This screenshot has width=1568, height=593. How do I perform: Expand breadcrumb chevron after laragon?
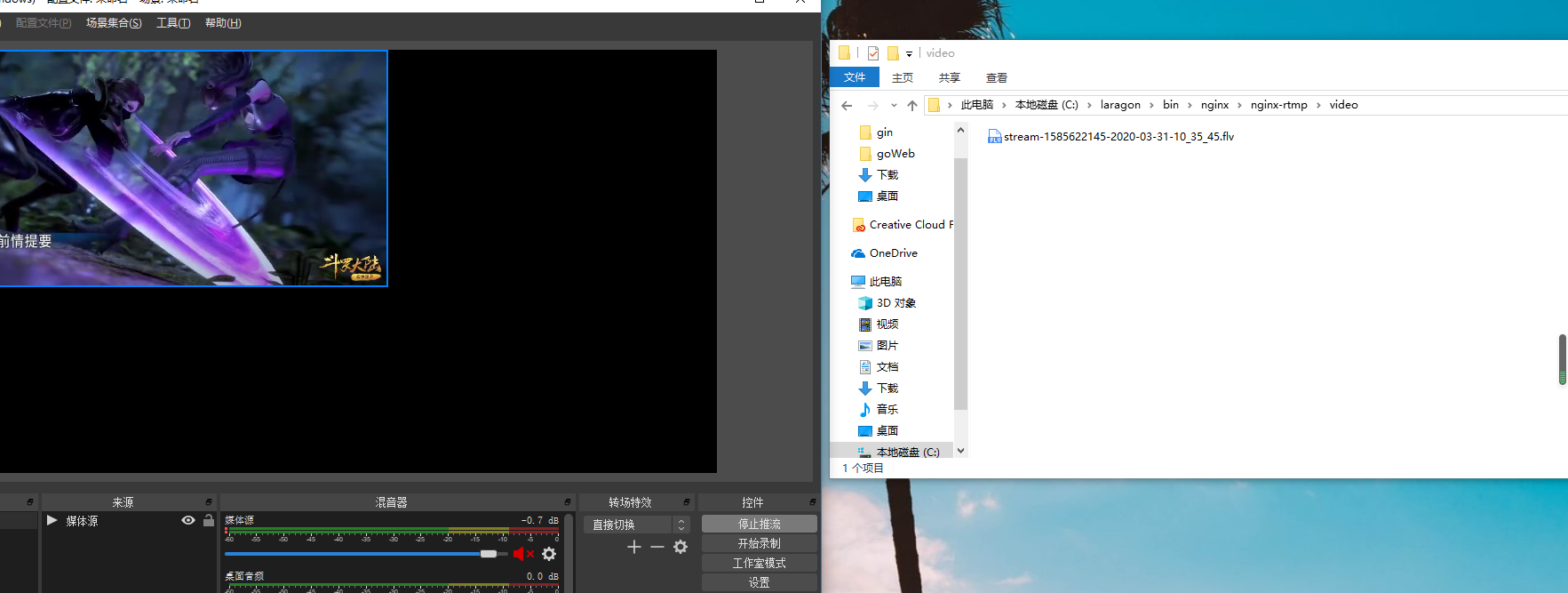click(x=1151, y=105)
